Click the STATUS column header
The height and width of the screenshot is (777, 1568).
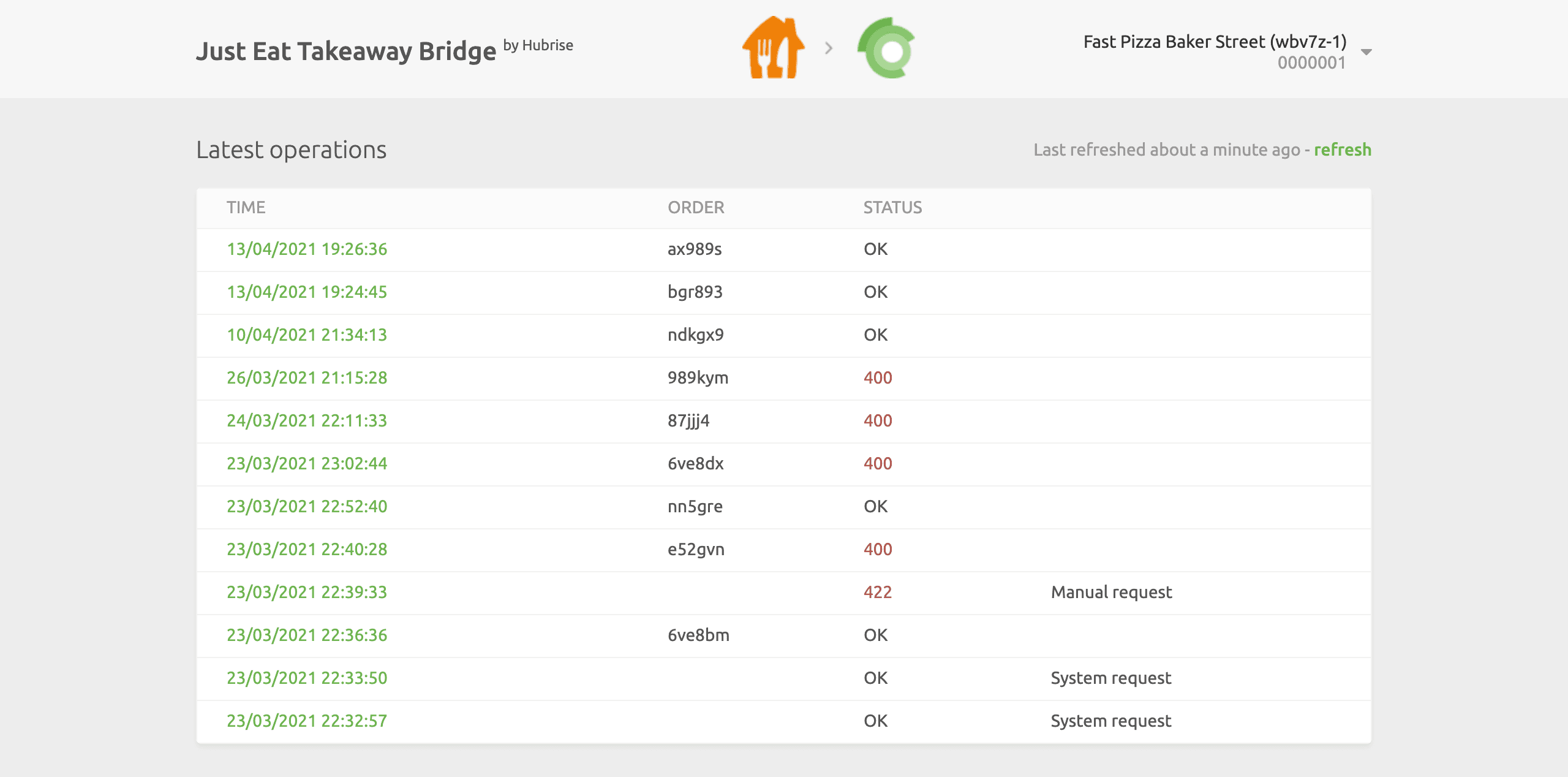[x=892, y=207]
